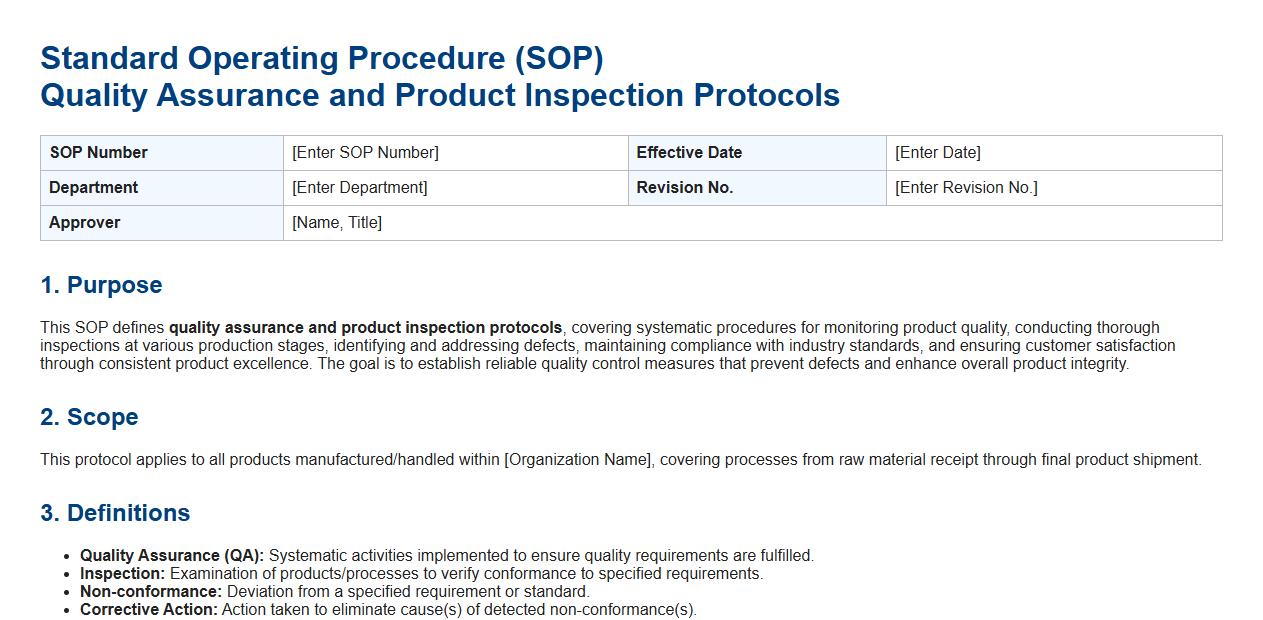The height and width of the screenshot is (620, 1263).
Task: Click the 1. Purpose section heading
Action: 101,285
